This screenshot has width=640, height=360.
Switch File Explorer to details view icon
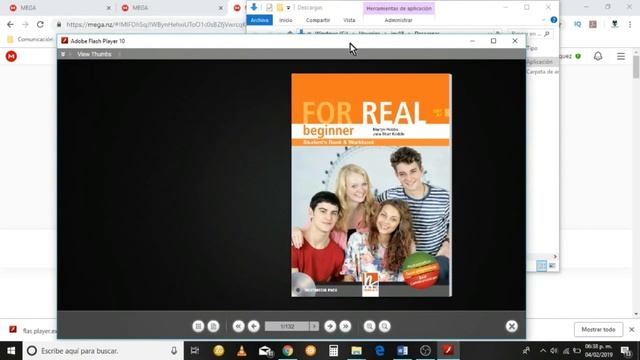[541, 266]
